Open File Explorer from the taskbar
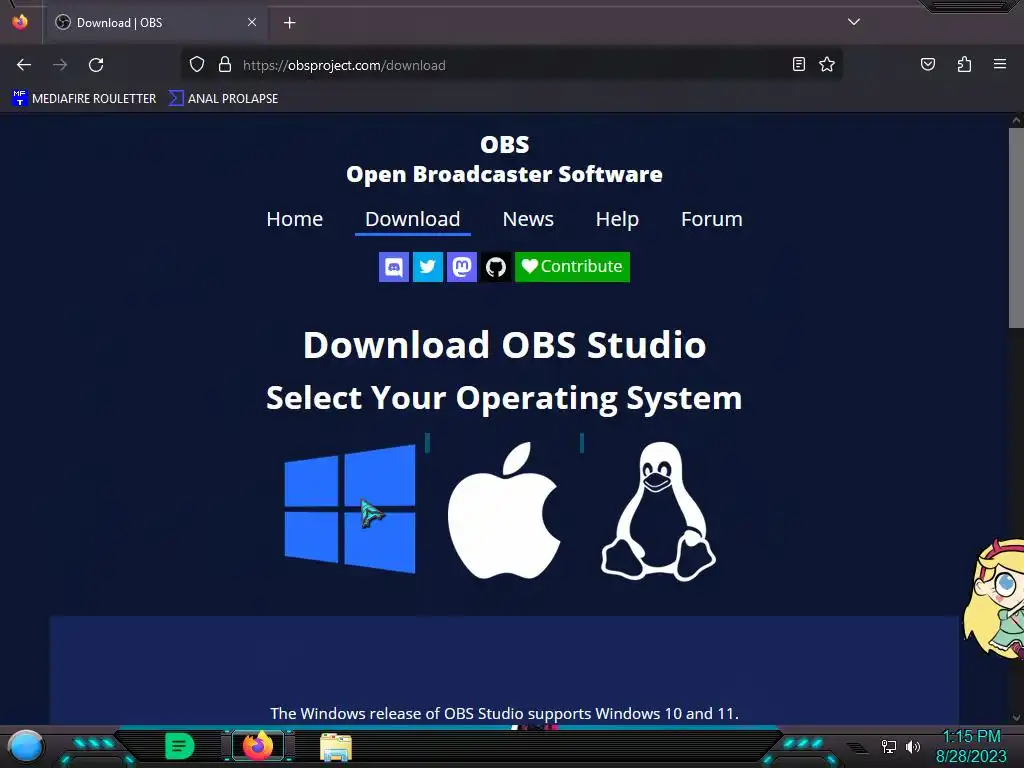 336,748
